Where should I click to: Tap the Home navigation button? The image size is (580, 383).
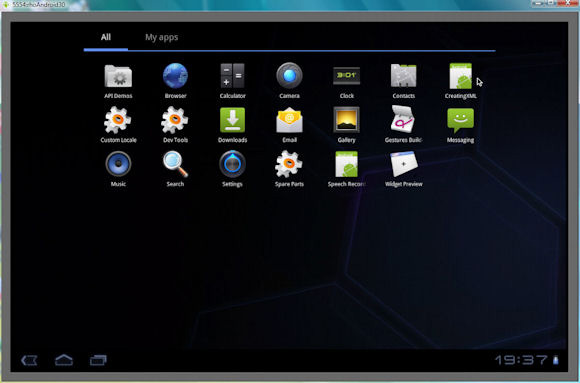tap(64, 360)
